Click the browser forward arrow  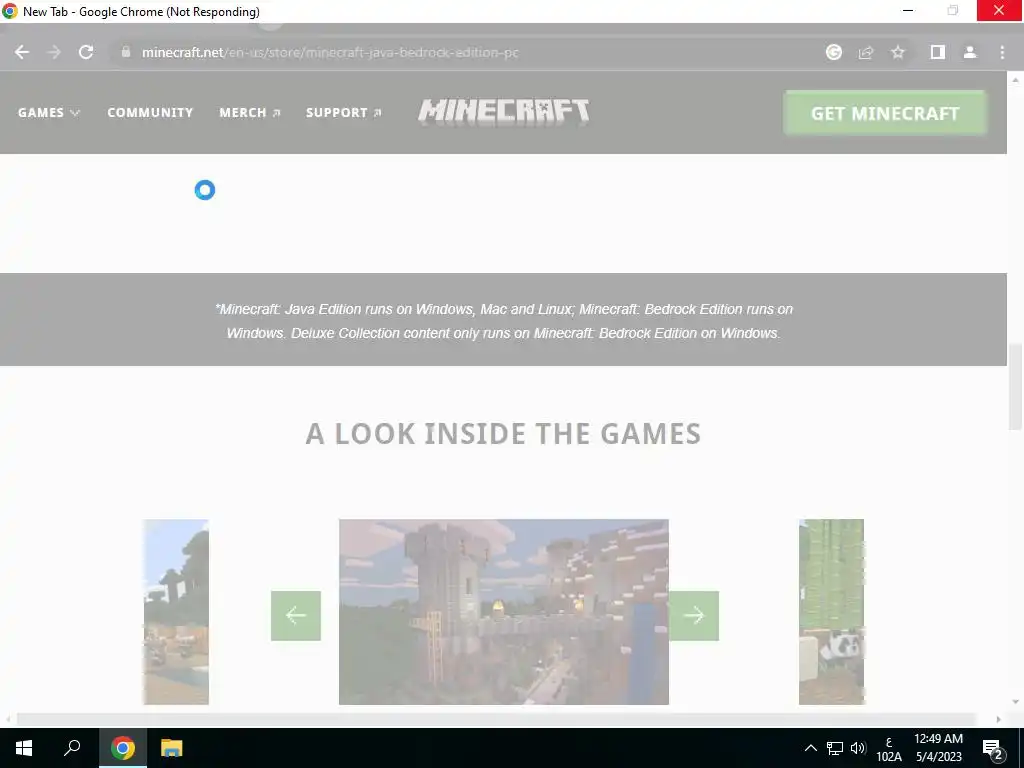click(54, 52)
